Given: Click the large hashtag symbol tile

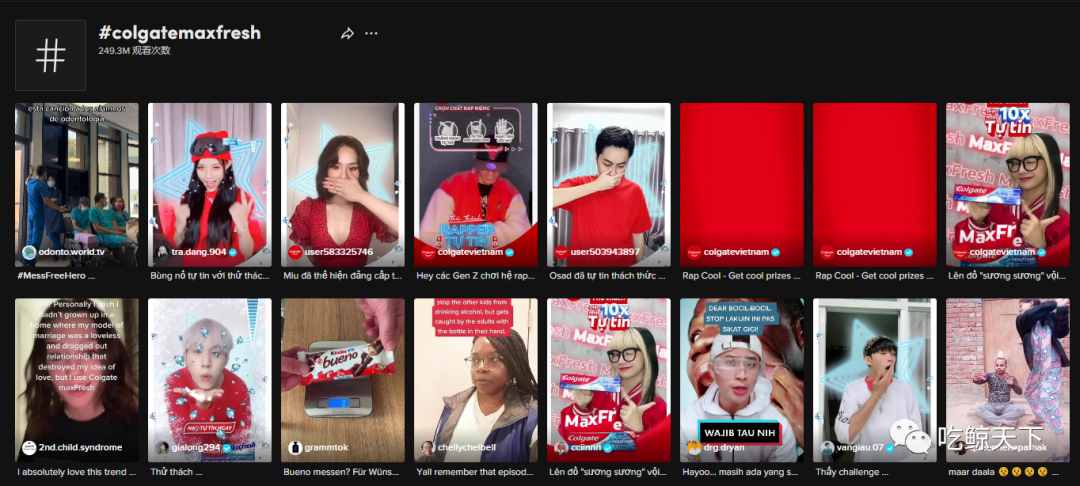Looking at the screenshot, I should [50, 55].
